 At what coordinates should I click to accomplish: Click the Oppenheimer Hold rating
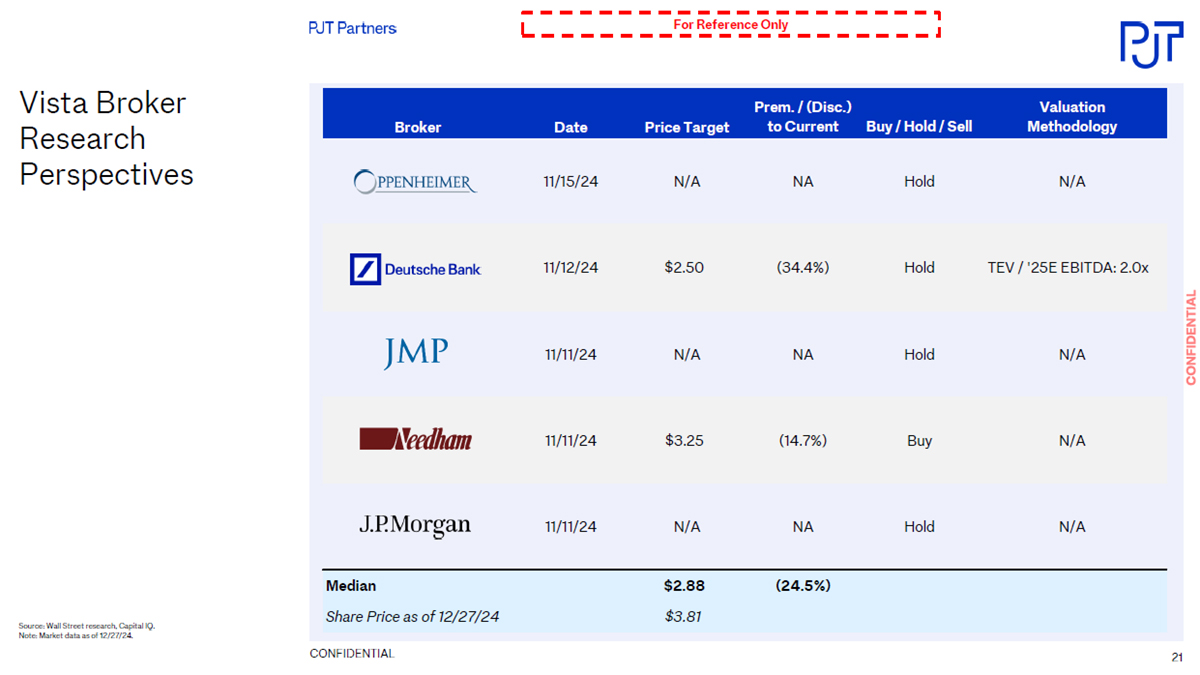pos(919,182)
